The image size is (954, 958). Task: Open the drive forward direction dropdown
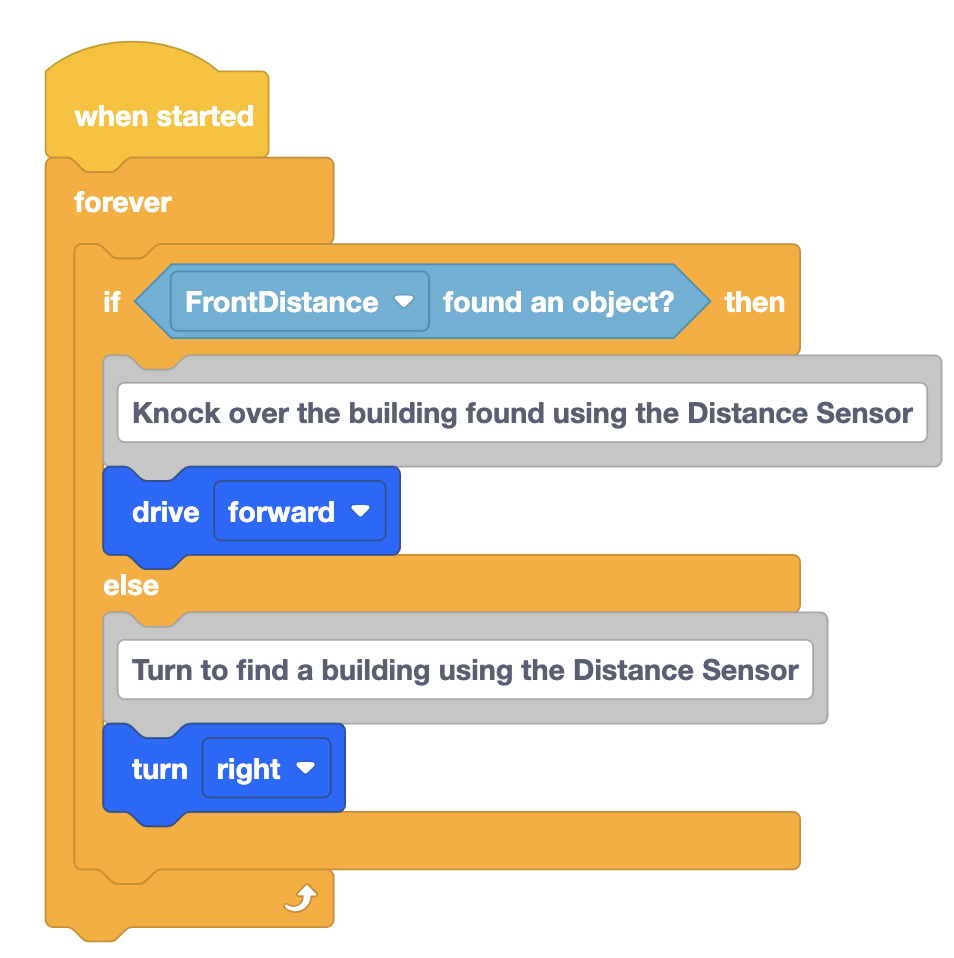tap(299, 511)
